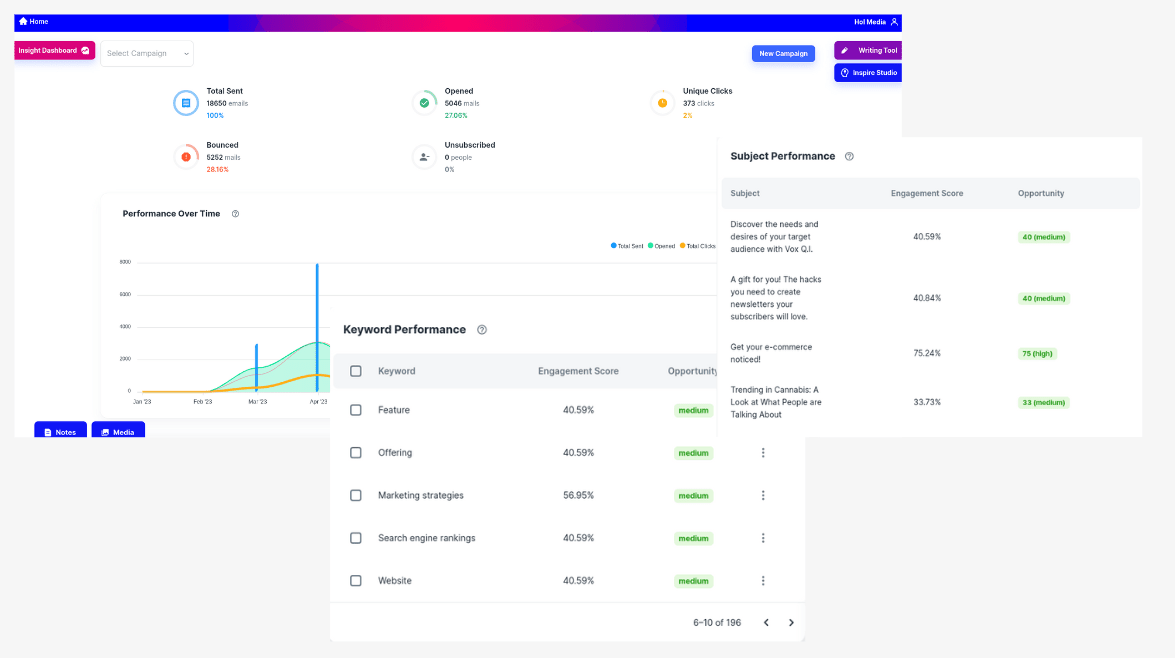This screenshot has width=1175, height=658.
Task: Toggle the Total Sent legend color marker
Action: (x=613, y=246)
